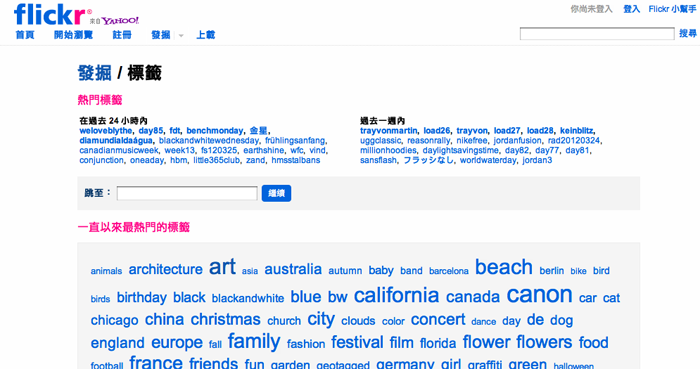The image size is (700, 369).
Task: Open the フラッシなし tag
Action: [x=429, y=160]
